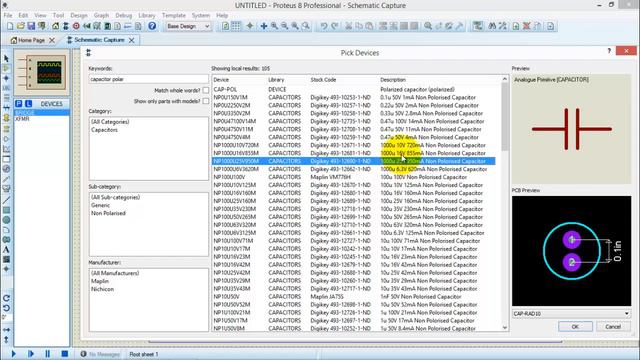Viewport: 640px width, 360px height.
Task: Toggle Show only parts with models checkbox
Action: click(206, 101)
